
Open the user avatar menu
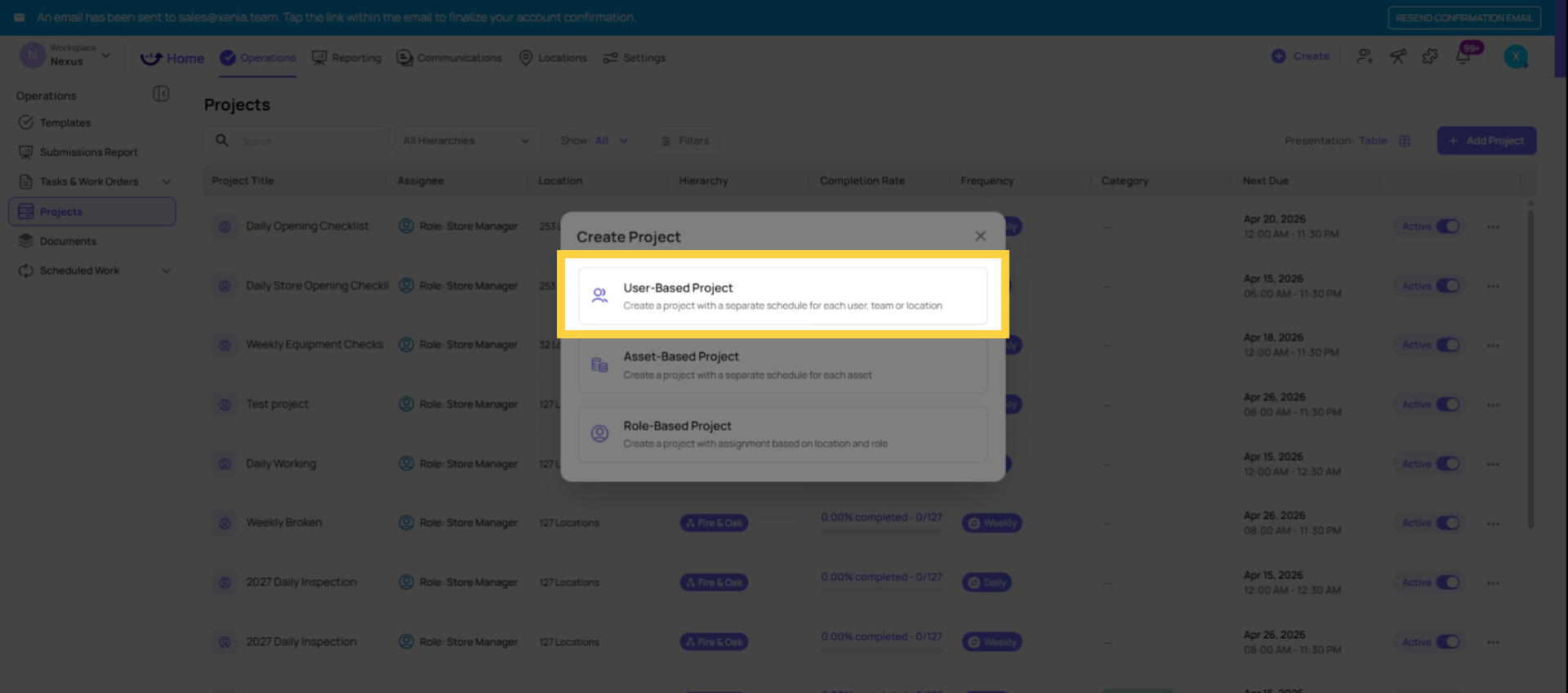coord(1516,56)
